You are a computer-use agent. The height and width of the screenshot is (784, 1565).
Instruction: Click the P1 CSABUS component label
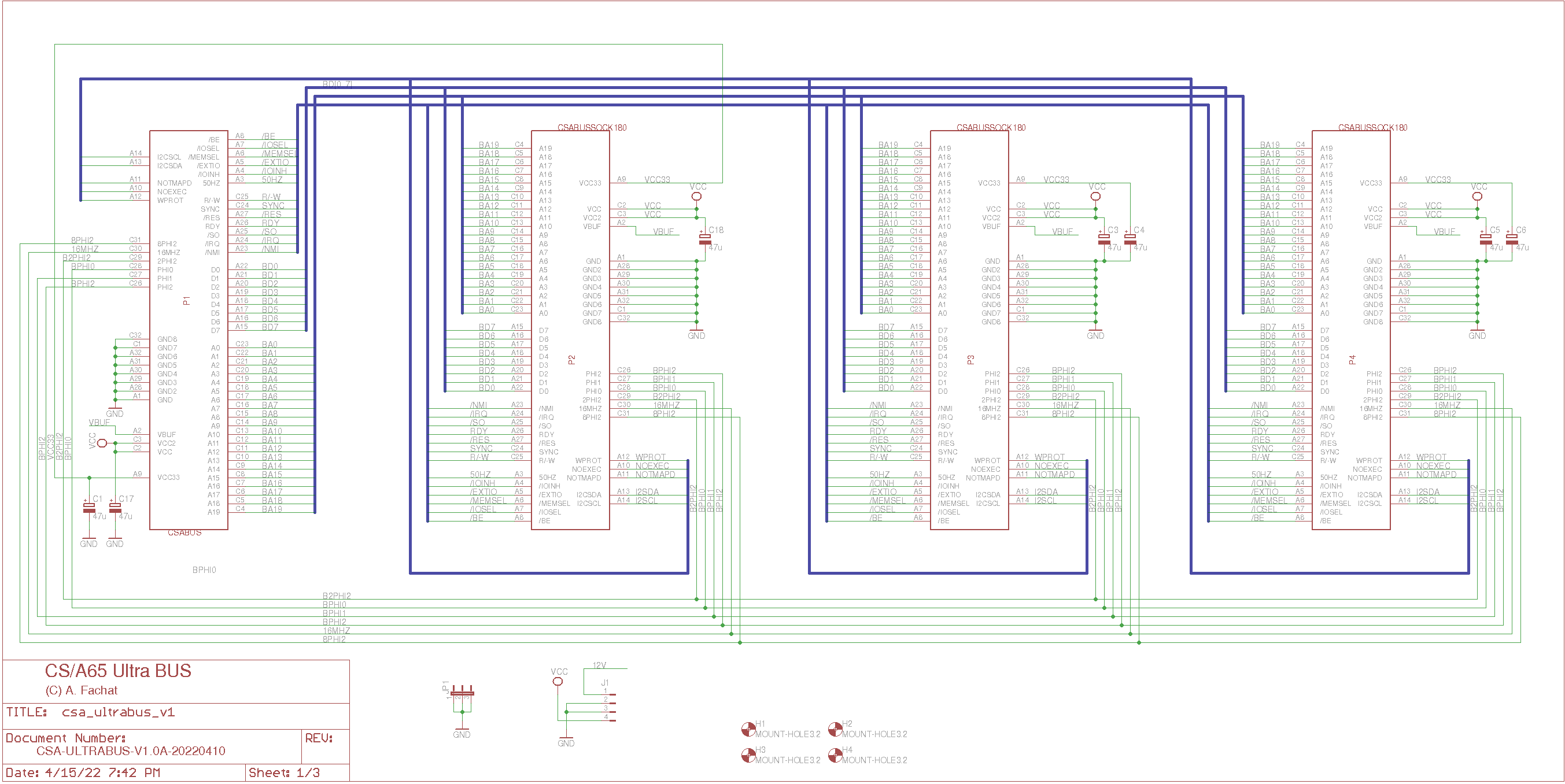[x=184, y=532]
